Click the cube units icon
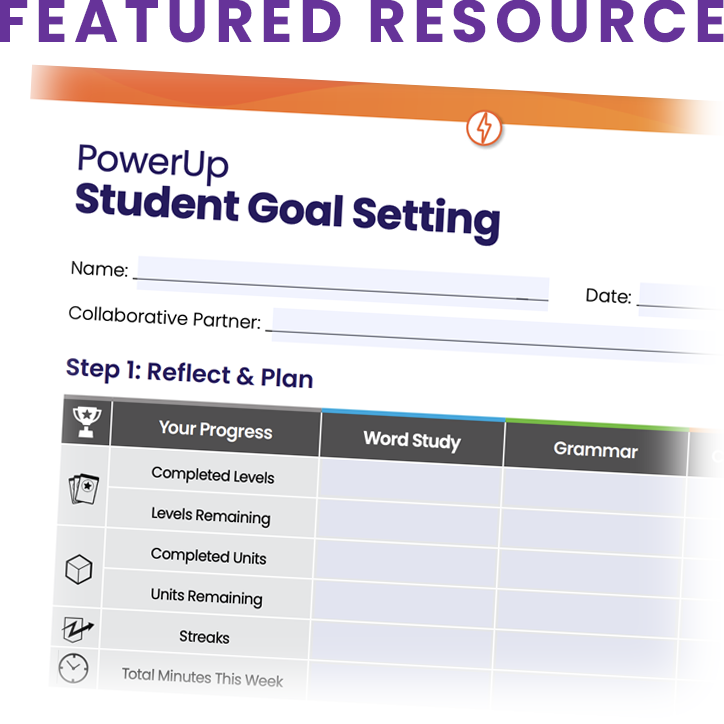 [78, 569]
